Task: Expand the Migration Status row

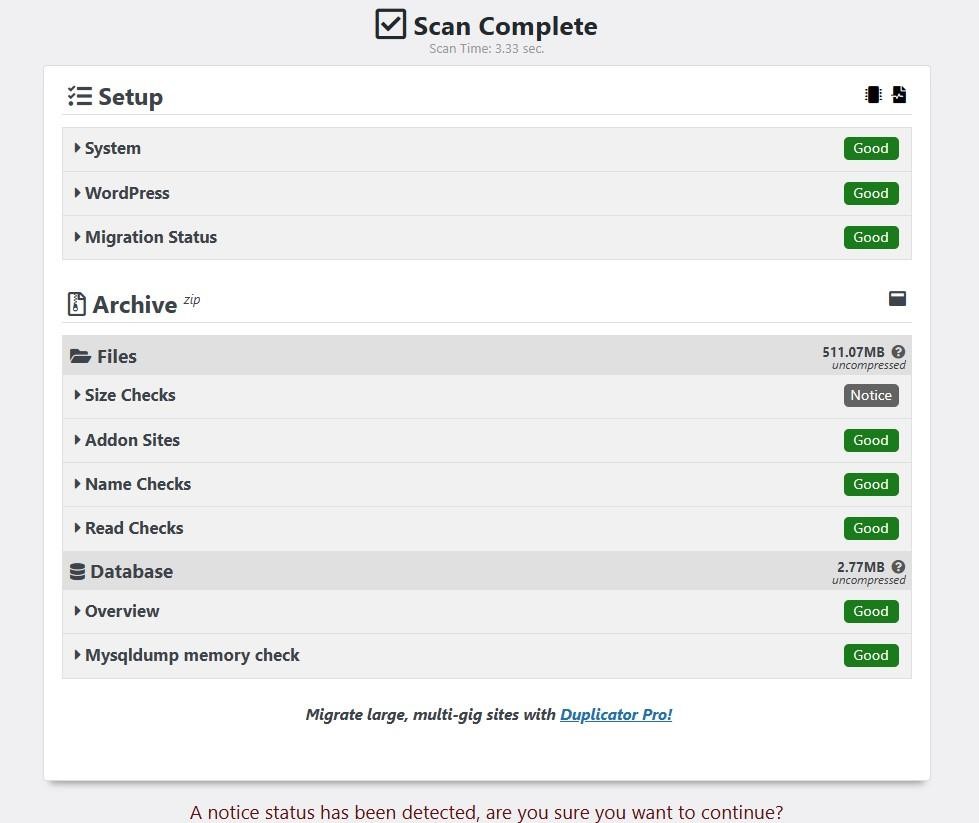Action: click(486, 237)
